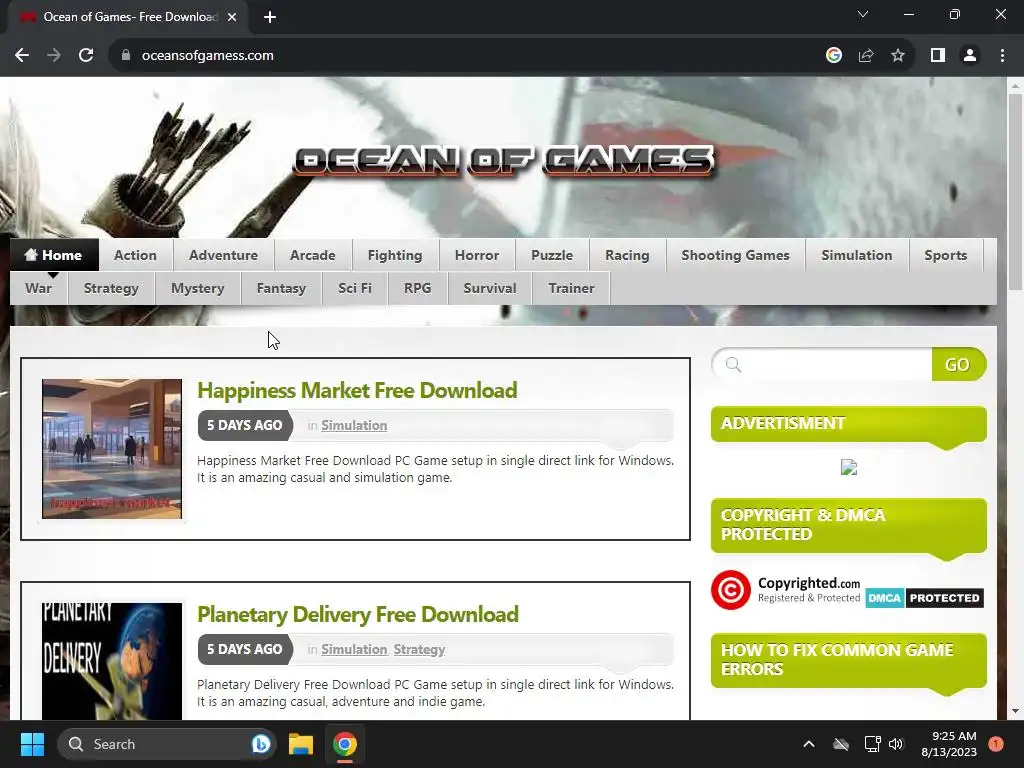Click the Ocean of Games logo
Viewport: 1024px width, 768px height.
tap(504, 160)
